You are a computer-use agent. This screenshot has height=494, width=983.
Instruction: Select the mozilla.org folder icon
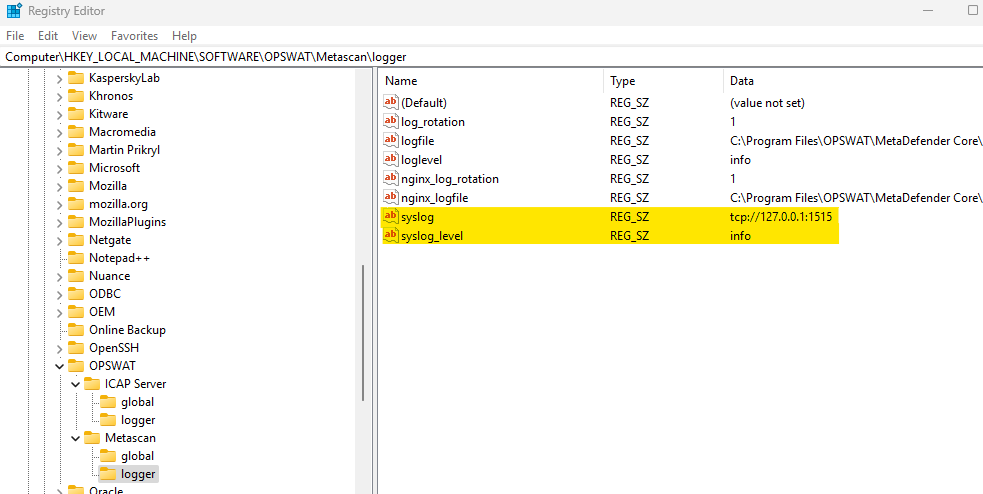(x=76, y=204)
